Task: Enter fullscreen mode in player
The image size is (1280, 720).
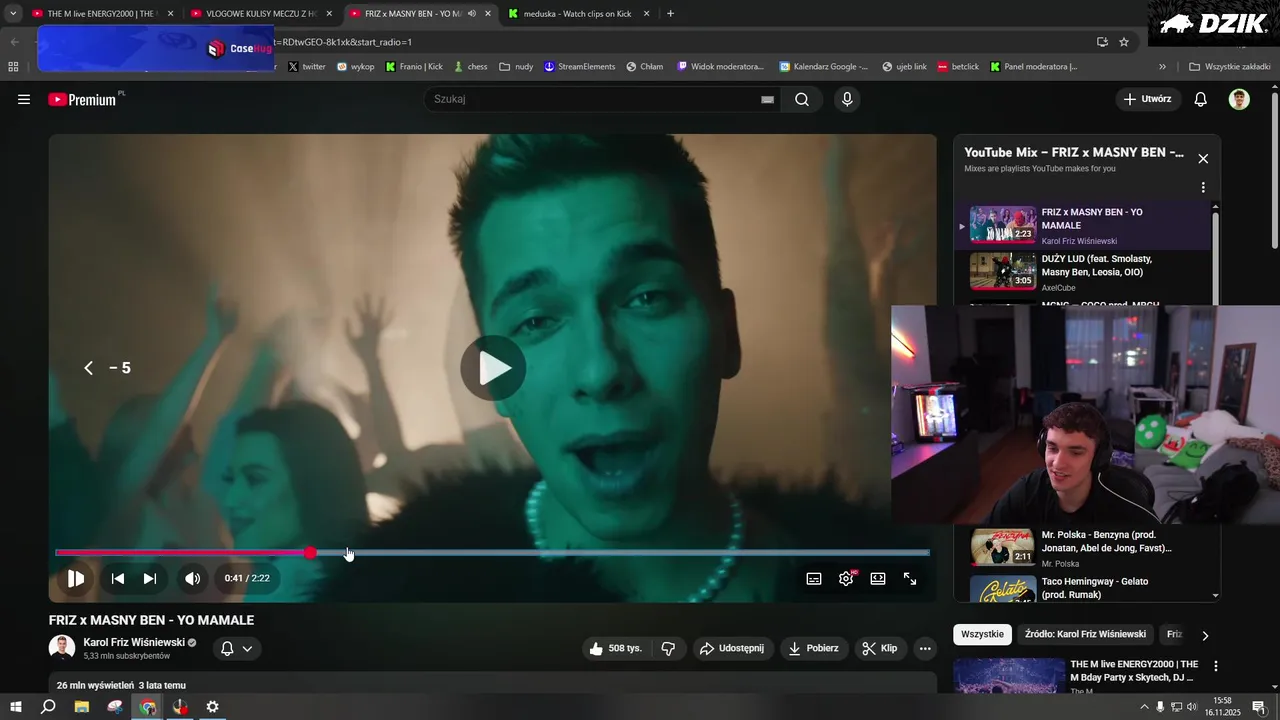Action: coord(910,578)
